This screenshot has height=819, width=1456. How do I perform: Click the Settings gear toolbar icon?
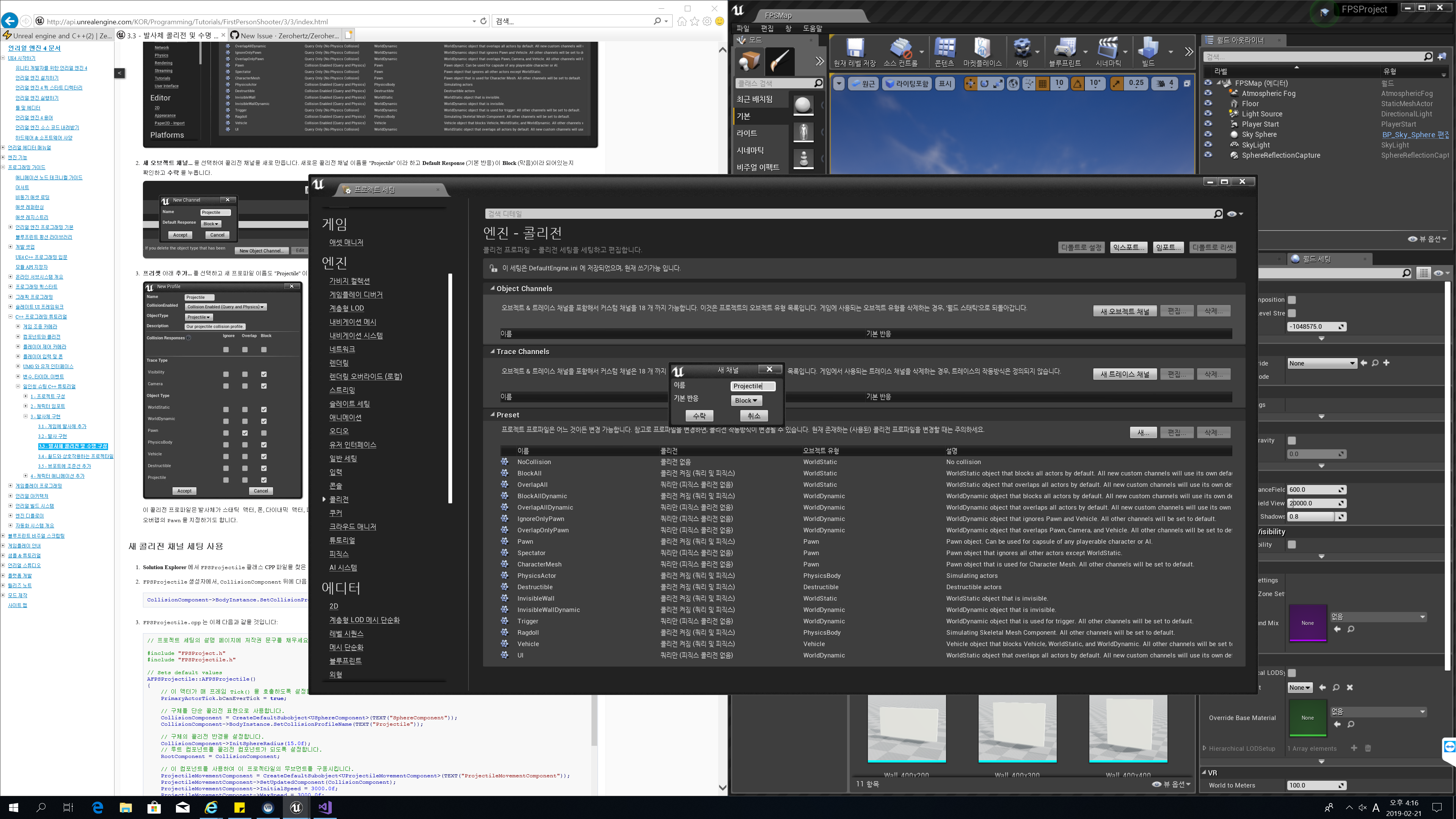[x=1021, y=48]
